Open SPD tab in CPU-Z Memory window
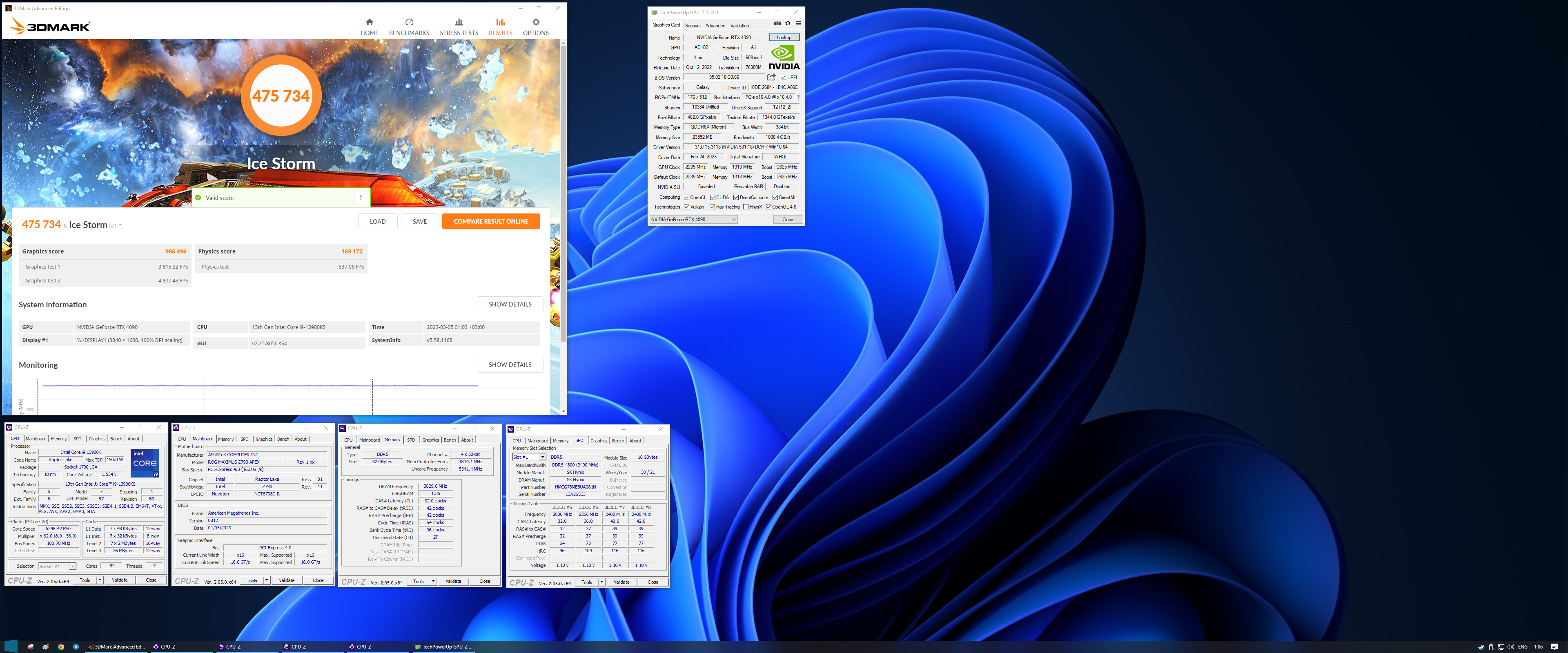The height and width of the screenshot is (653, 1568). [411, 440]
